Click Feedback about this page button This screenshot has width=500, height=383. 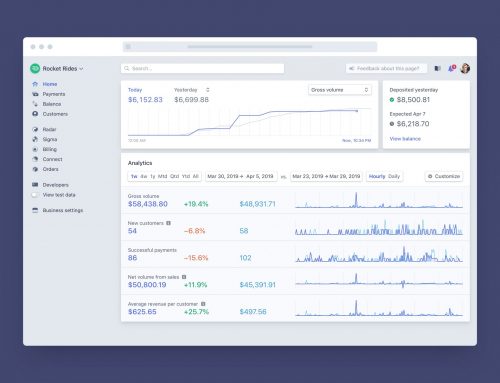tap(386, 68)
